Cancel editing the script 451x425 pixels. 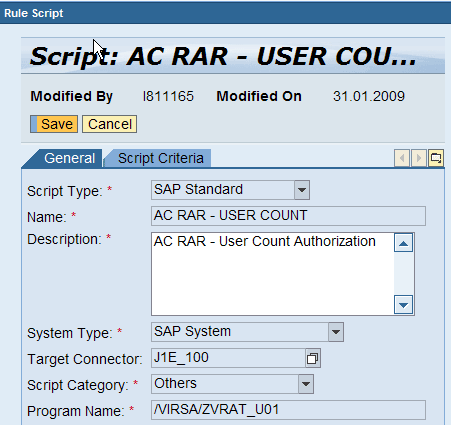[110, 124]
